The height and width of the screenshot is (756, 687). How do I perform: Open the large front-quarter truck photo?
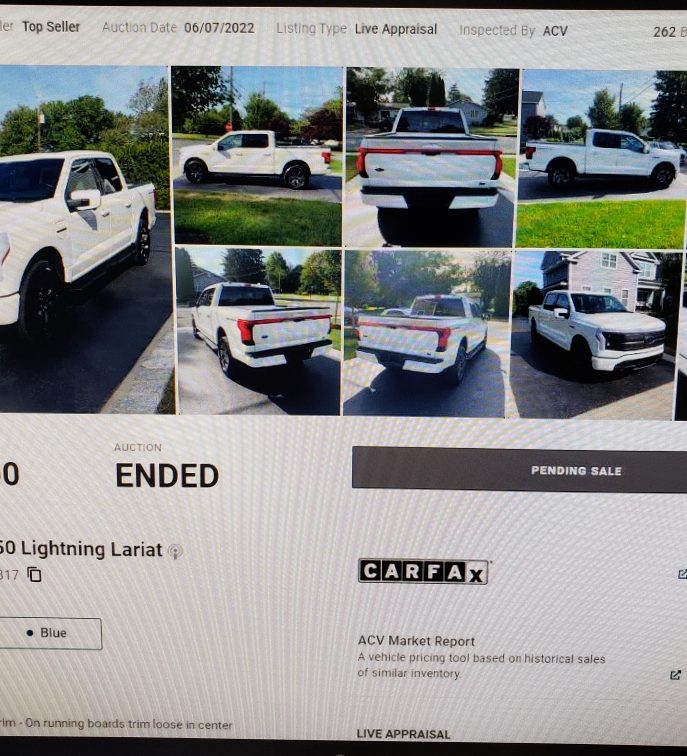point(86,240)
